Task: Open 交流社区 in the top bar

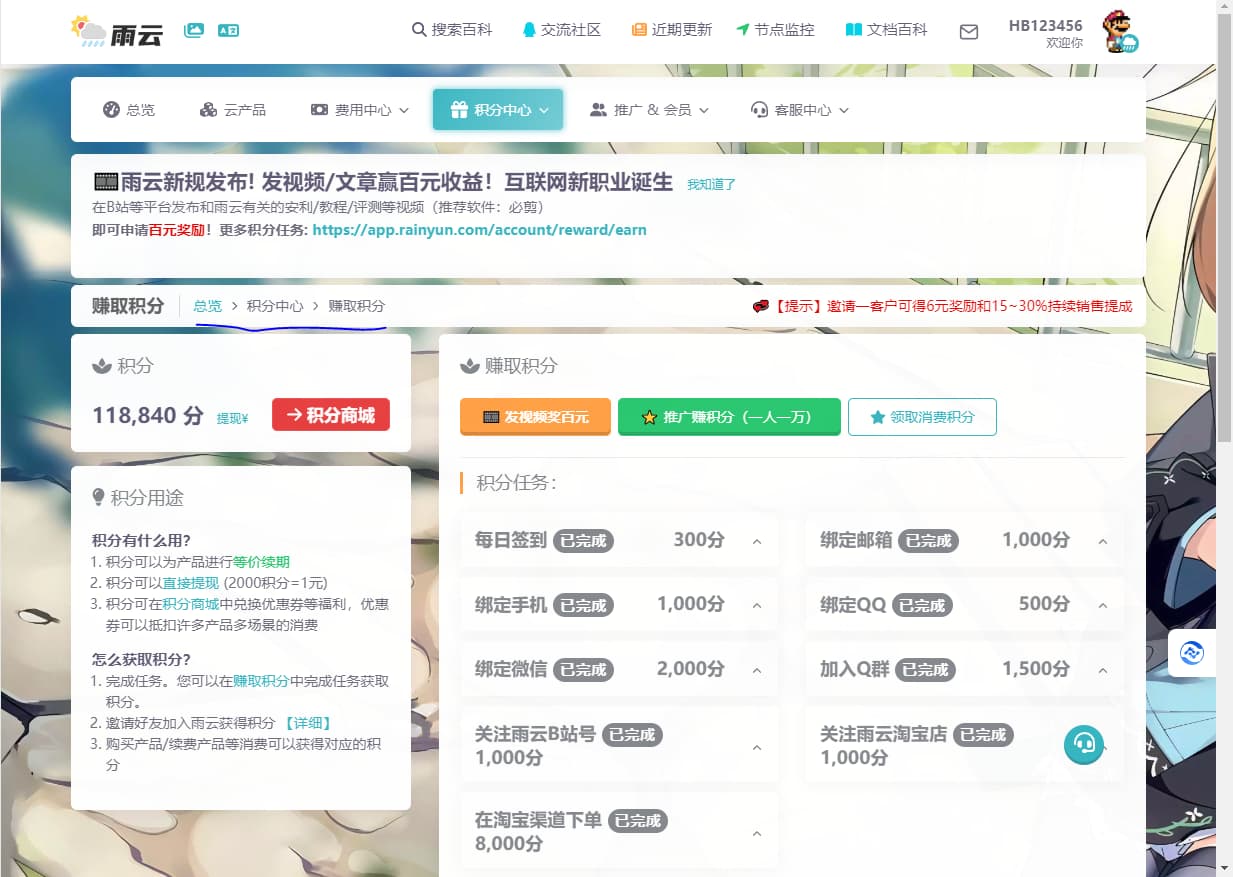Action: pos(562,30)
